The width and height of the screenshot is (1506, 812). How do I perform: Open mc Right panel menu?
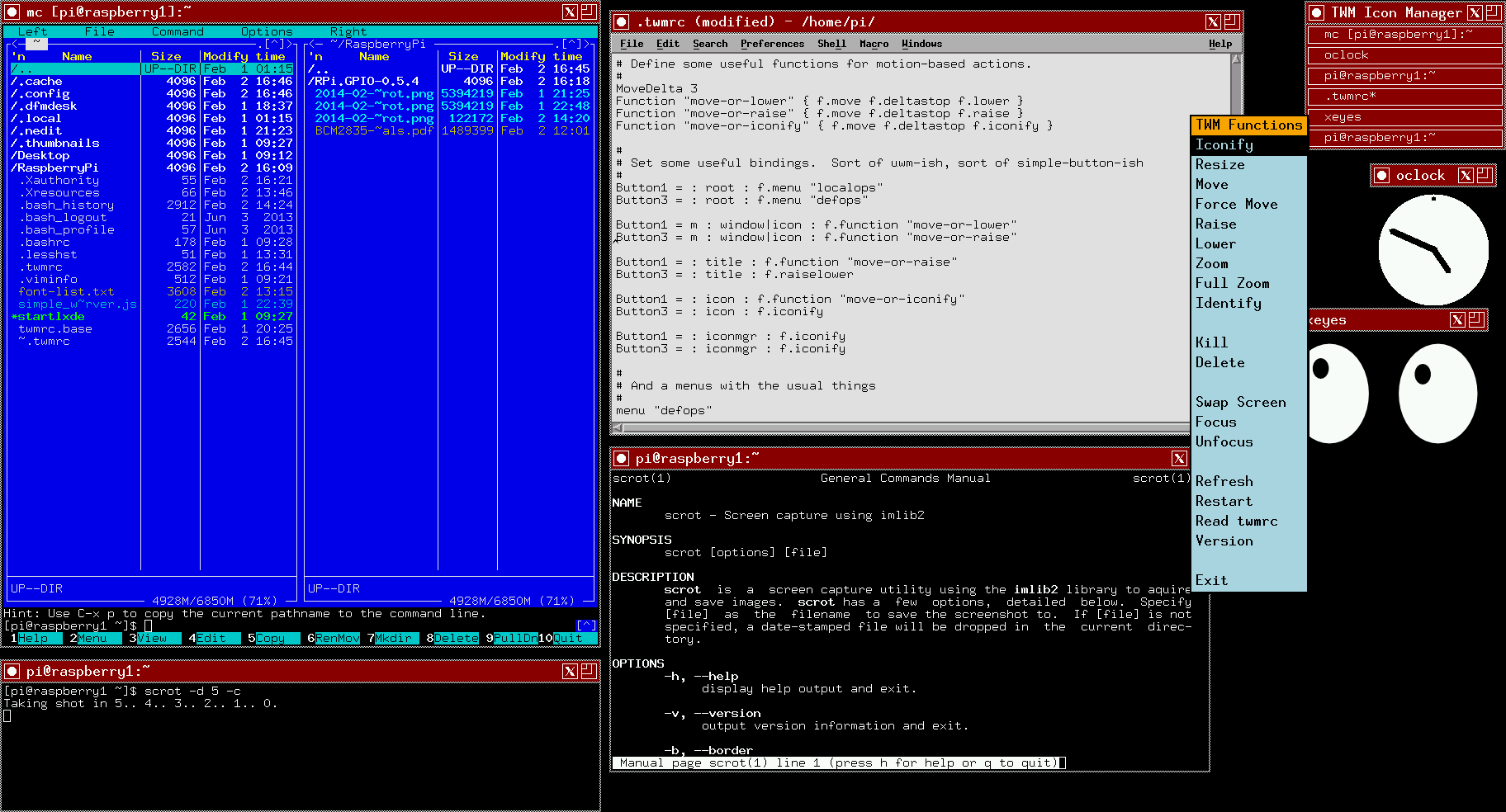348,31
